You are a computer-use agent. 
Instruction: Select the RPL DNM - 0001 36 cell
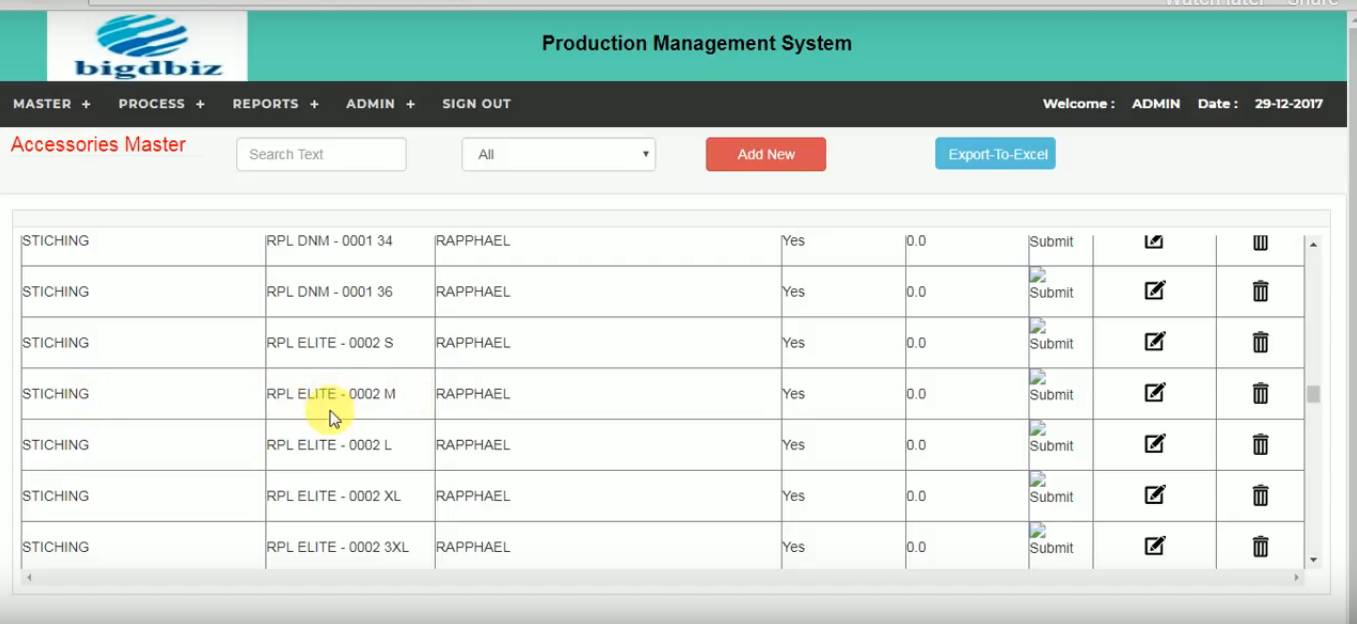pos(350,292)
